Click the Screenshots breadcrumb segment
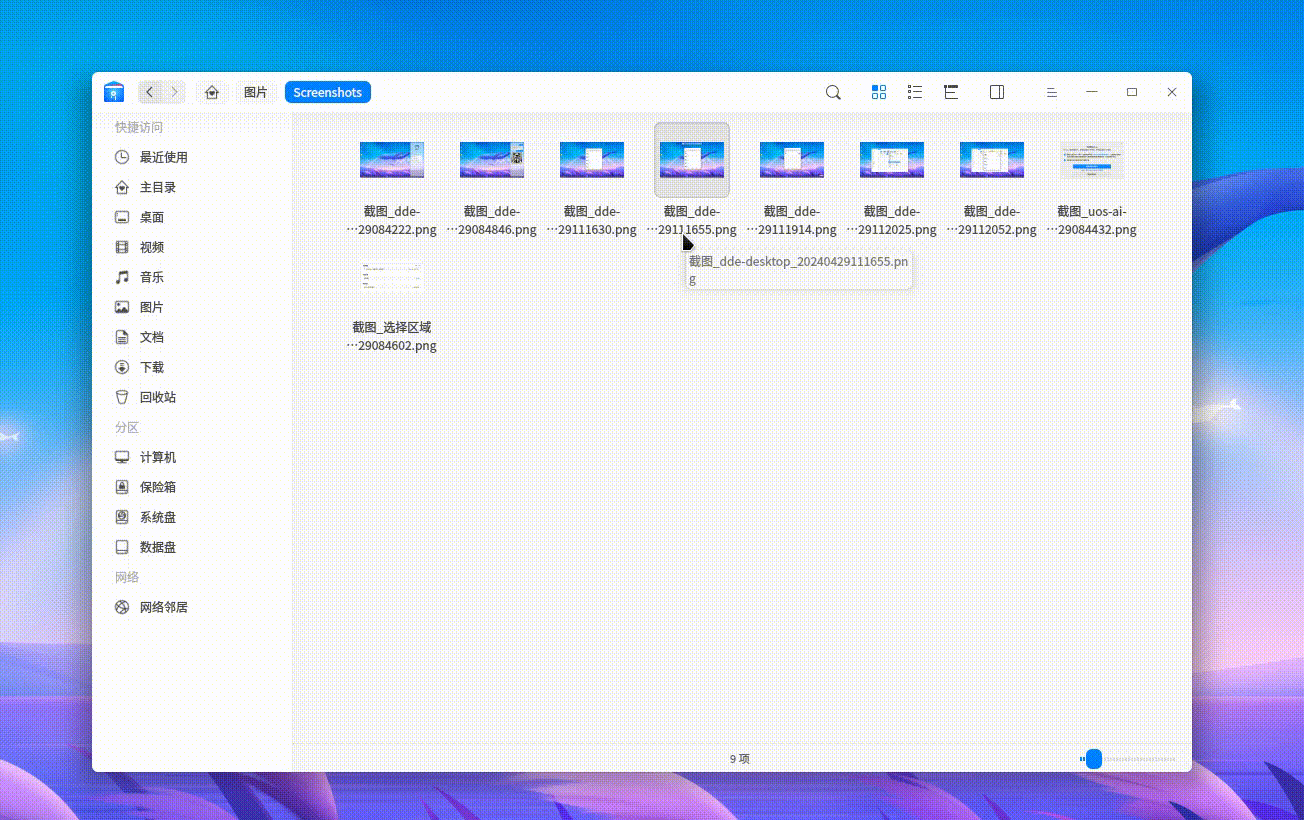This screenshot has height=820, width=1304. tap(328, 92)
